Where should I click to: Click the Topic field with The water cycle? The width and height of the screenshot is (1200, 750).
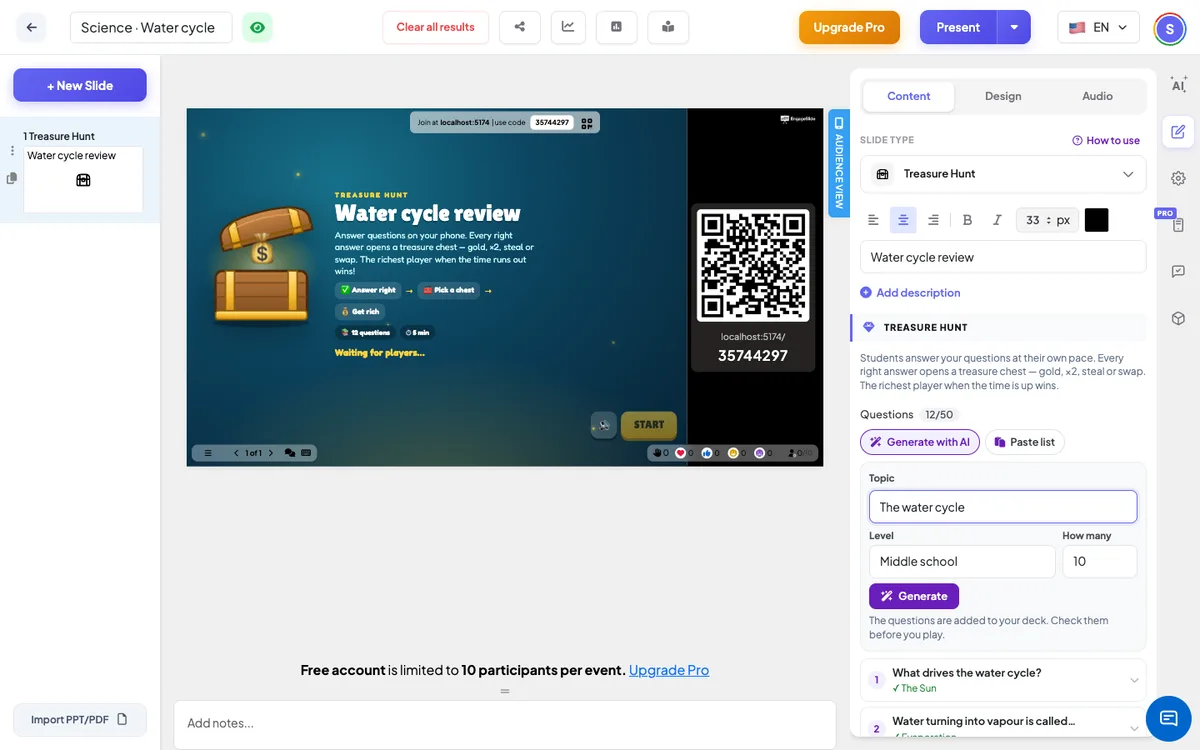[x=1003, y=507]
